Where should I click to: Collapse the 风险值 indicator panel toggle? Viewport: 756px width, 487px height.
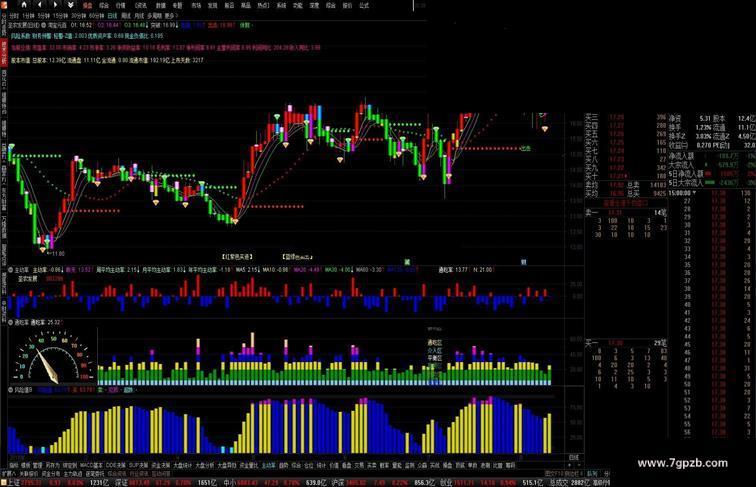click(11, 390)
